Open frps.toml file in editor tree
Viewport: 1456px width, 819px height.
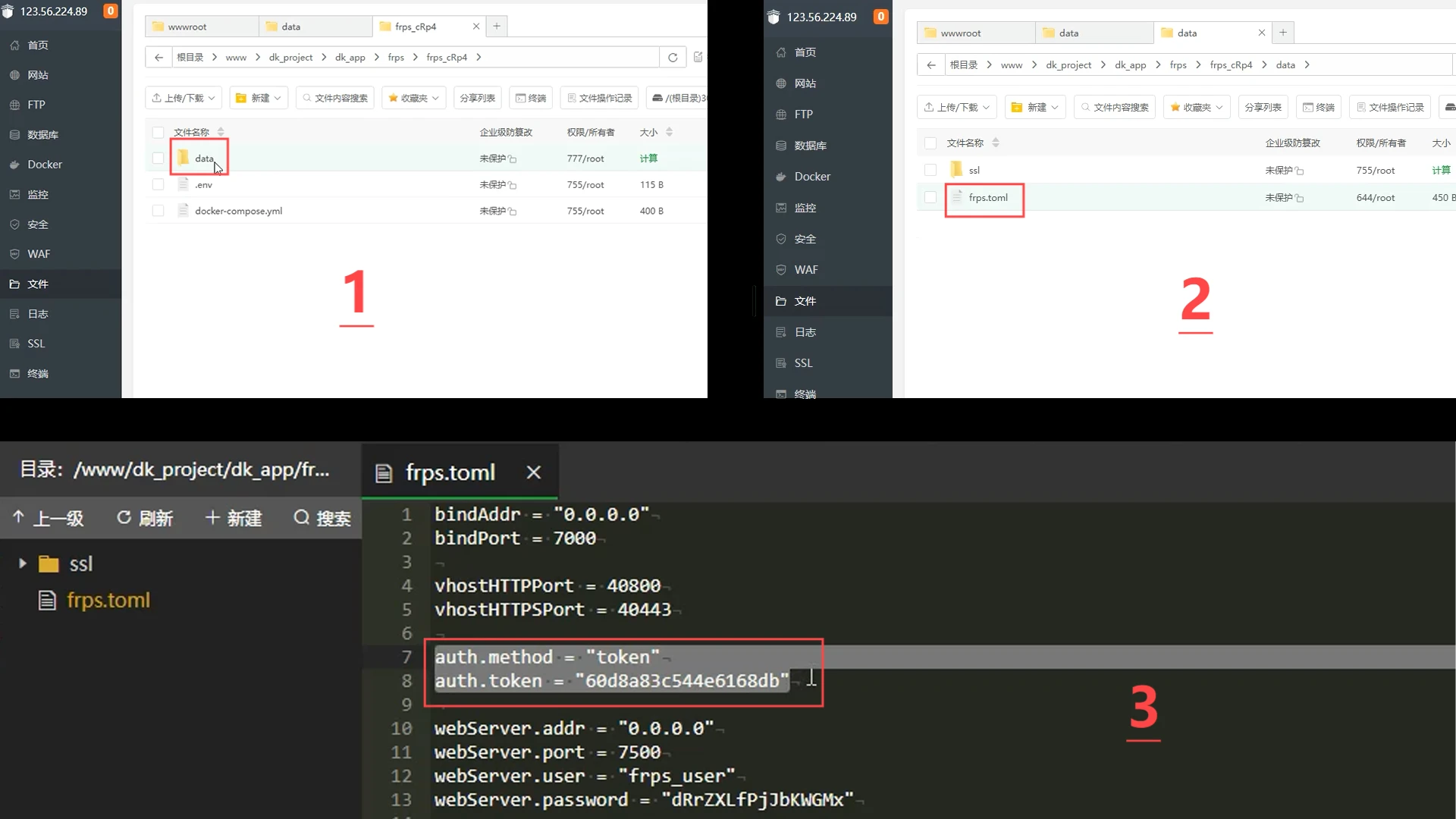pyautogui.click(x=108, y=601)
